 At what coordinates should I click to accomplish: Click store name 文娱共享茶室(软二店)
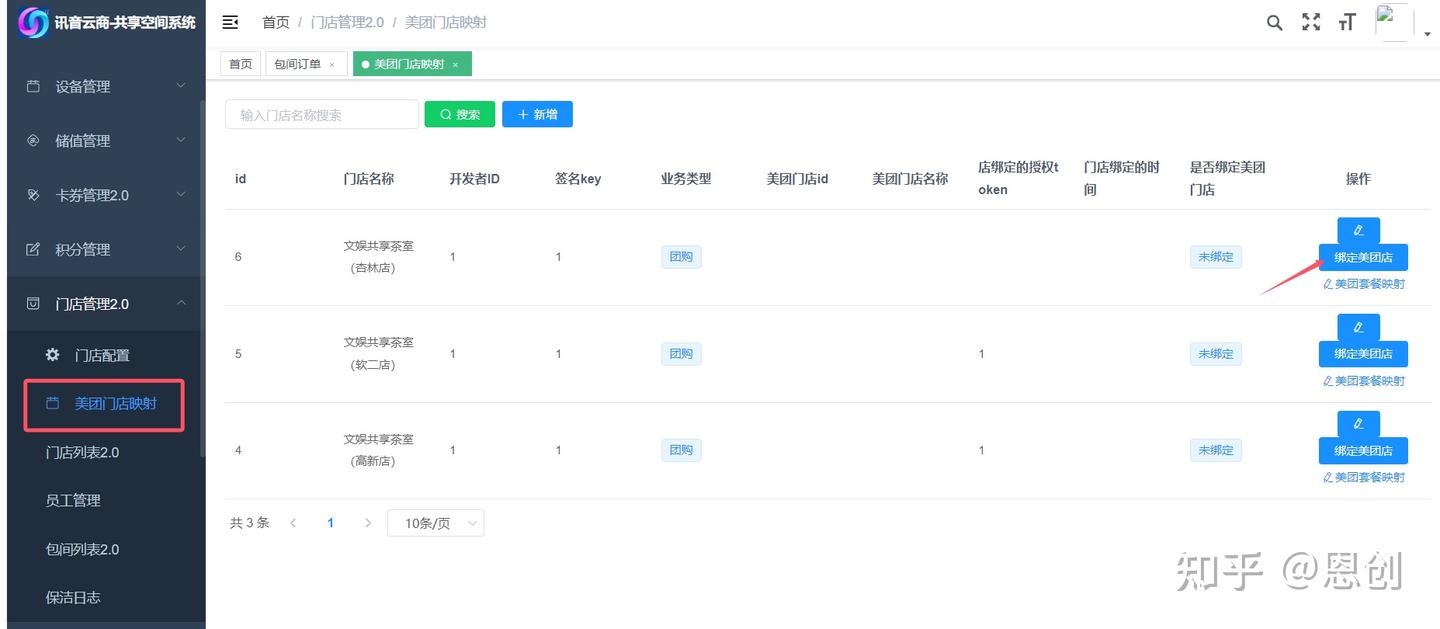(378, 353)
